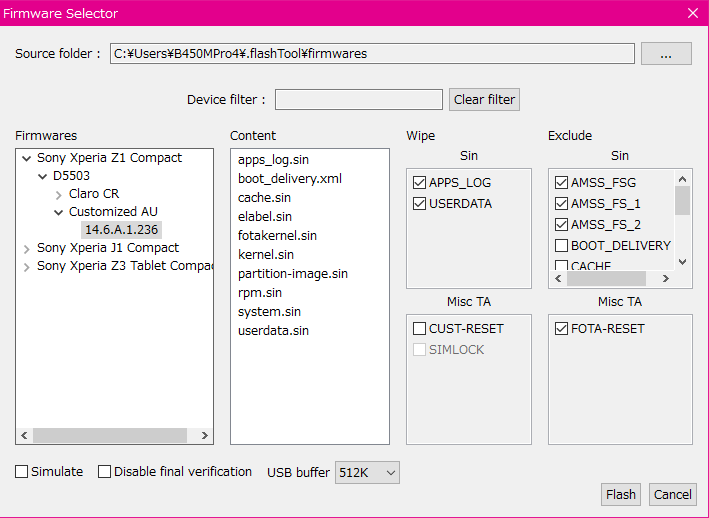This screenshot has width=709, height=518.
Task: Click the Source folder path field
Action: point(372,54)
